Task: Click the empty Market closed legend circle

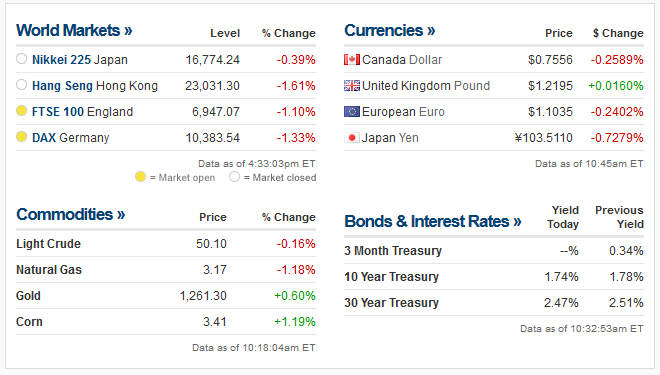Action: 234,177
